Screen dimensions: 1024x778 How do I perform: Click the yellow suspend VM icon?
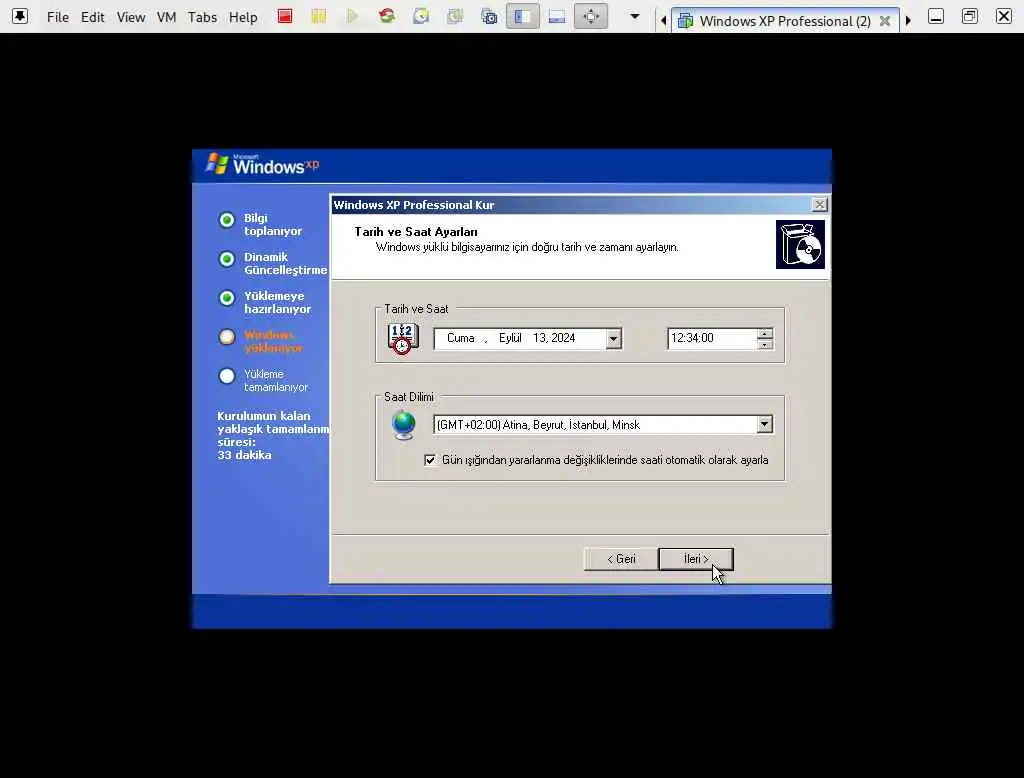coord(319,16)
